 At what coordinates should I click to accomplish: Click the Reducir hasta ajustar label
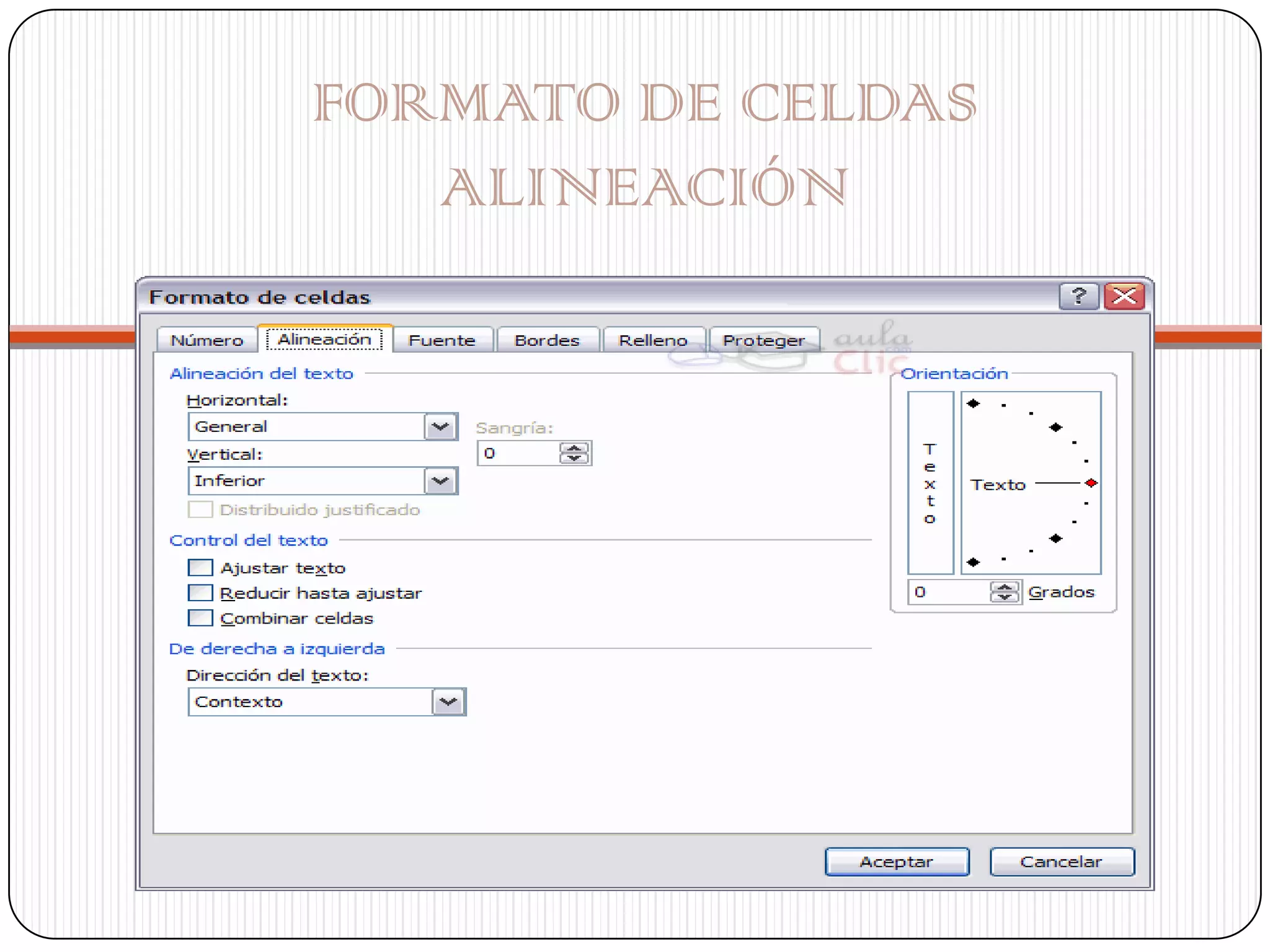click(x=321, y=593)
